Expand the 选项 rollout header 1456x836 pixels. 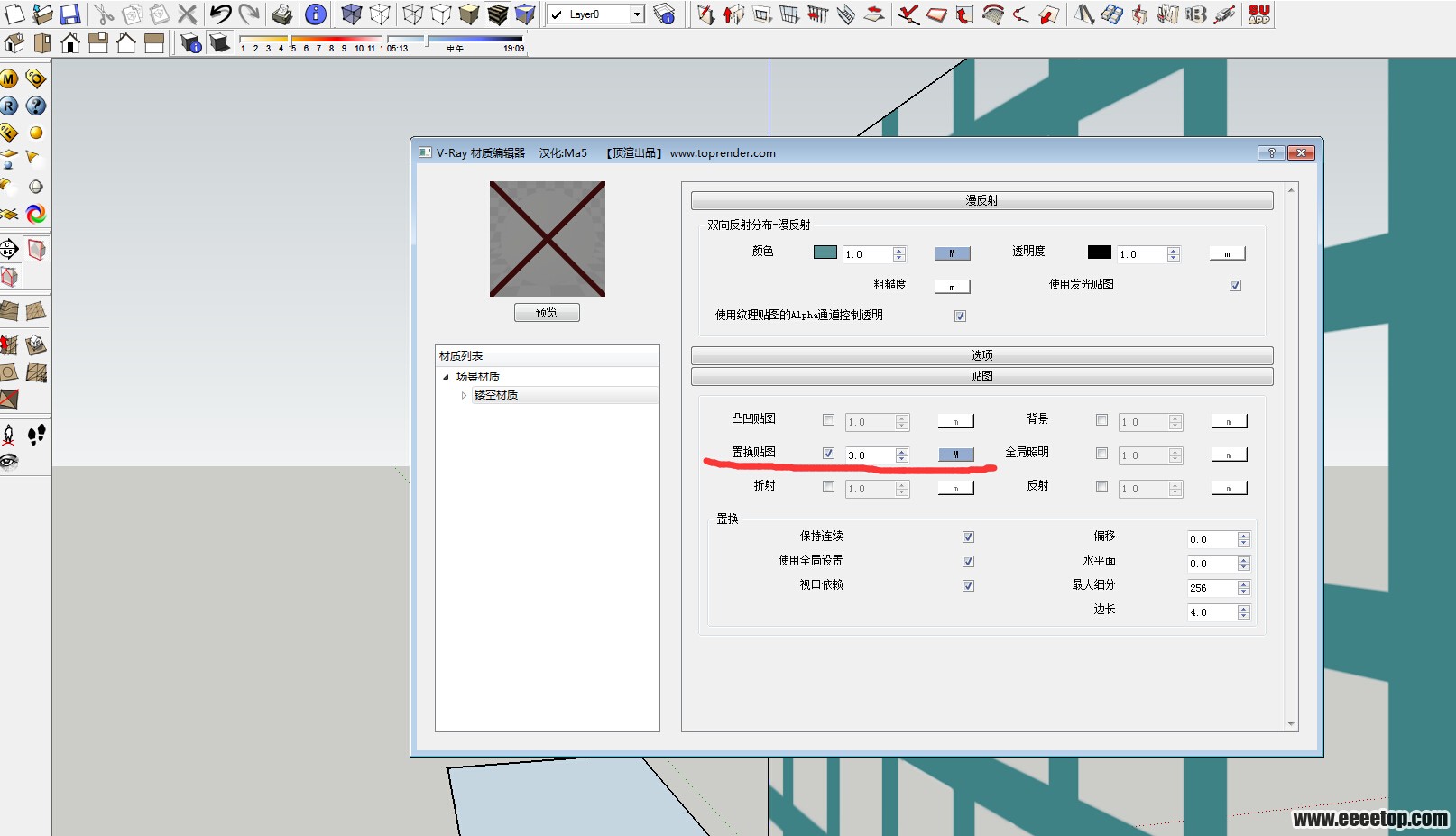coord(981,355)
